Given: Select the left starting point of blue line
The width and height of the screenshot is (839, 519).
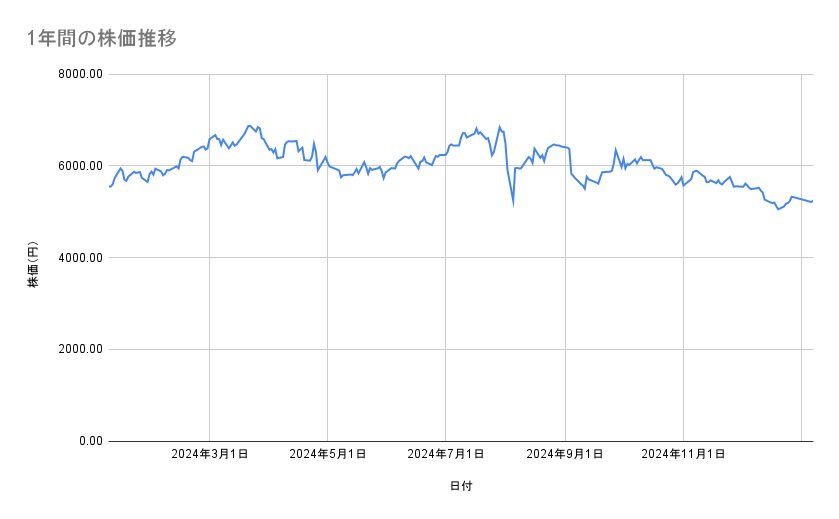Looking at the screenshot, I should (109, 187).
